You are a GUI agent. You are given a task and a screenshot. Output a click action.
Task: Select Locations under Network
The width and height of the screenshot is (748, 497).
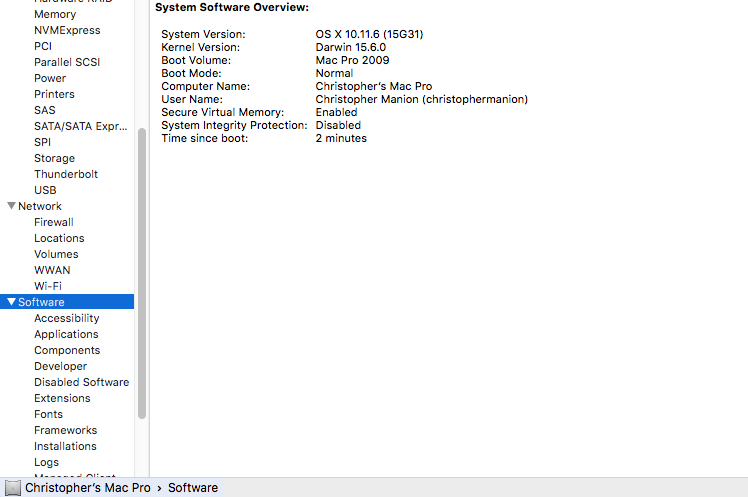click(x=59, y=238)
